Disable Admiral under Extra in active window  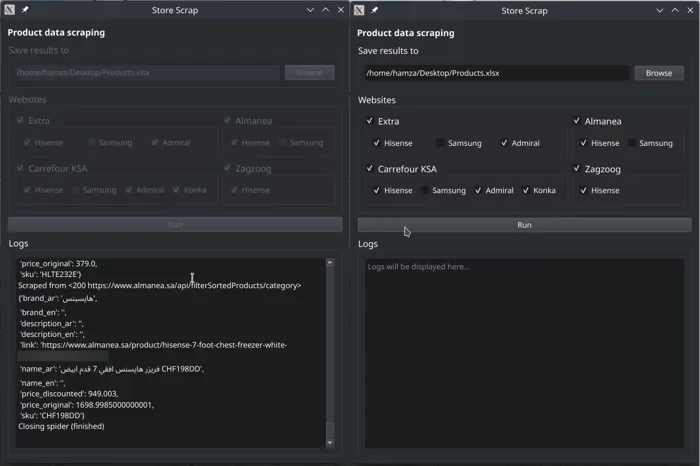click(504, 144)
